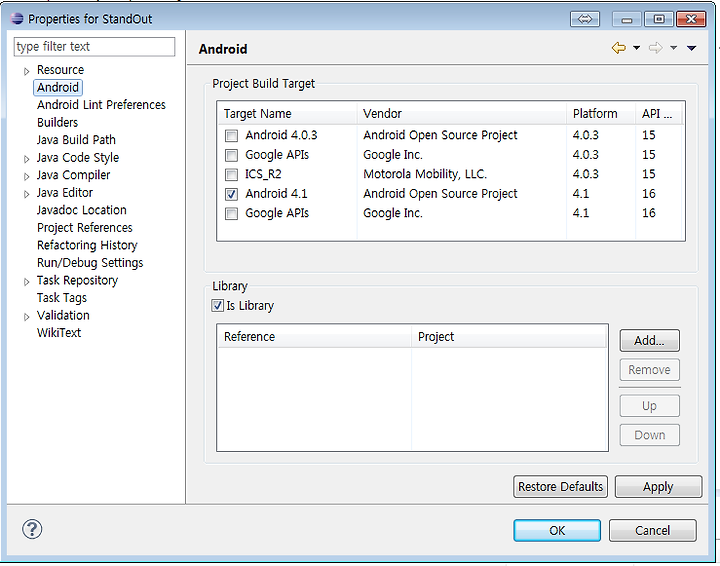Click API level 16 in Android 4.1 row

coord(649,194)
